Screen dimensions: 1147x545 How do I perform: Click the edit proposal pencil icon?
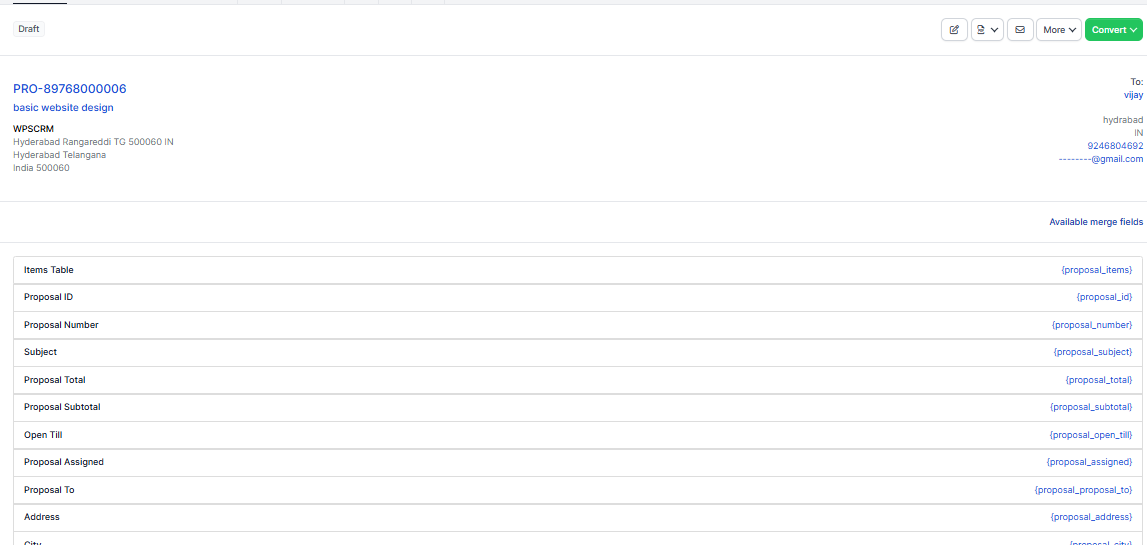(954, 30)
